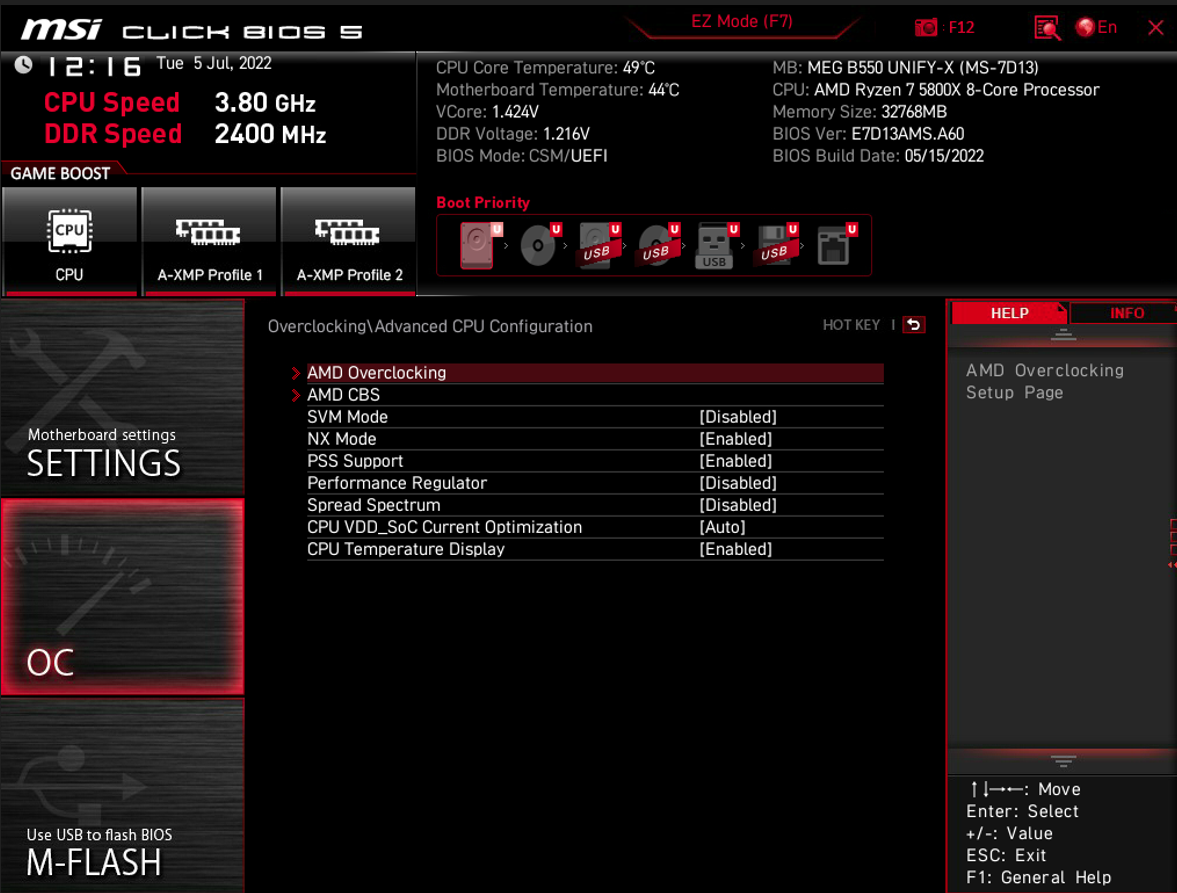
Task: Change CPU Temperature Display Enabled value
Action: pos(736,549)
